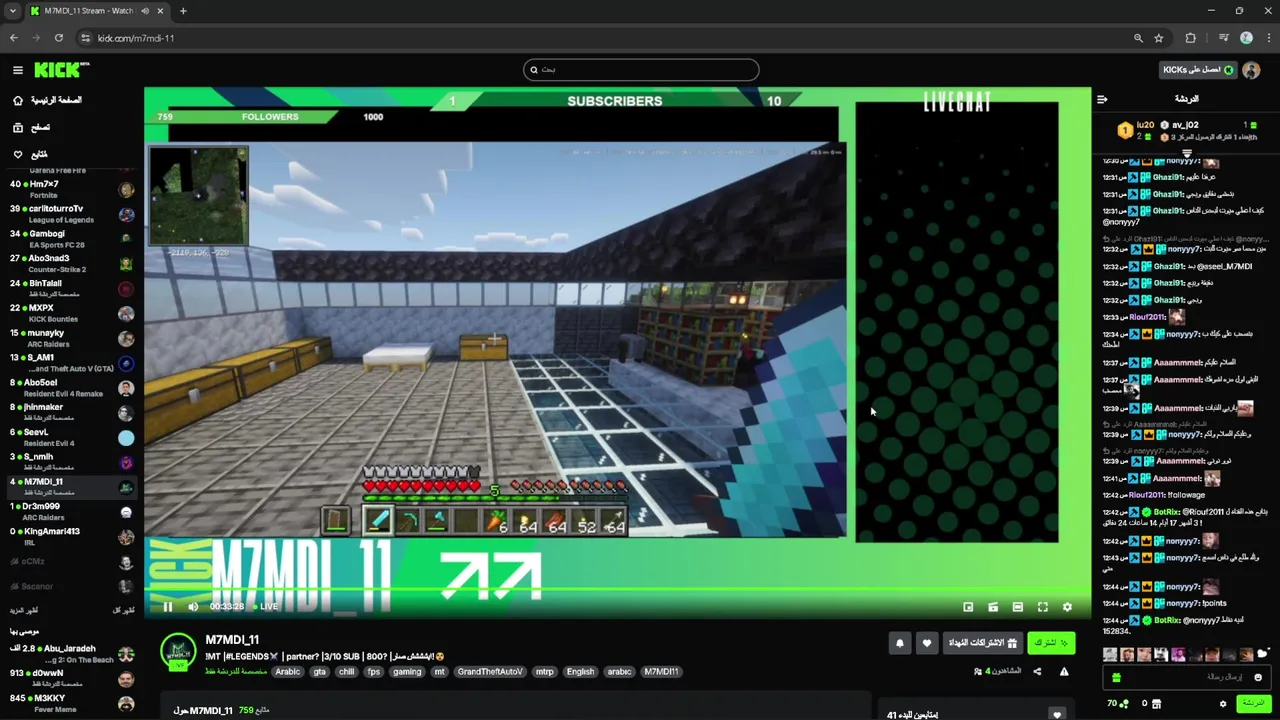Click BinTalall channel avatar

click(126, 289)
